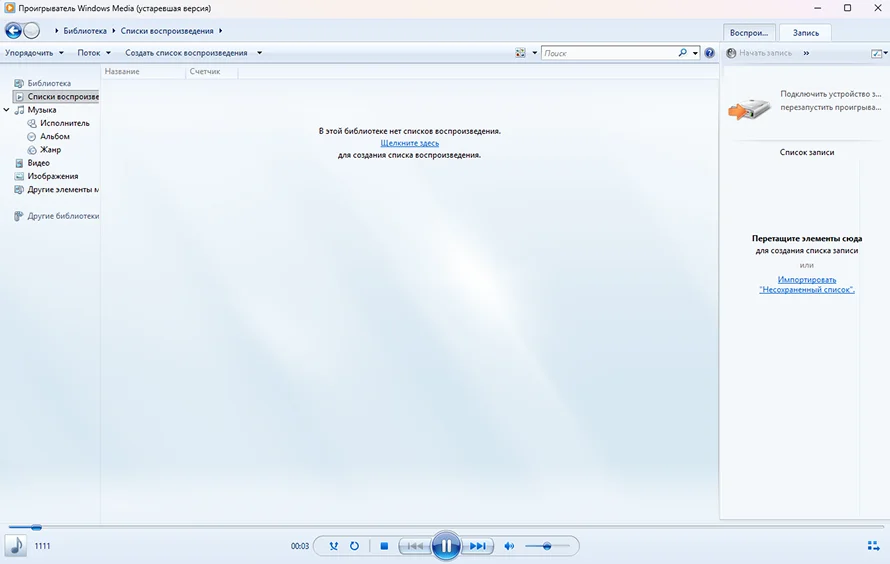Open the view options icon
This screenshot has width=890, height=564.
(520, 53)
